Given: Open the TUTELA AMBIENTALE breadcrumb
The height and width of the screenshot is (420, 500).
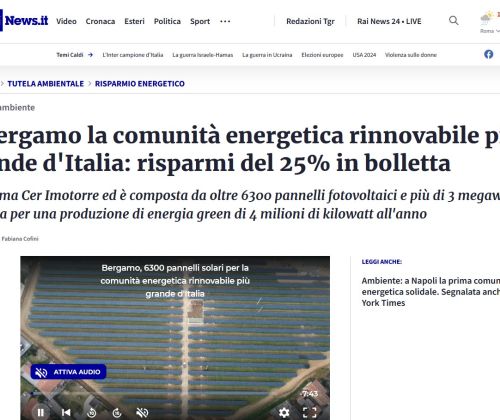Looking at the screenshot, I should tap(46, 84).
